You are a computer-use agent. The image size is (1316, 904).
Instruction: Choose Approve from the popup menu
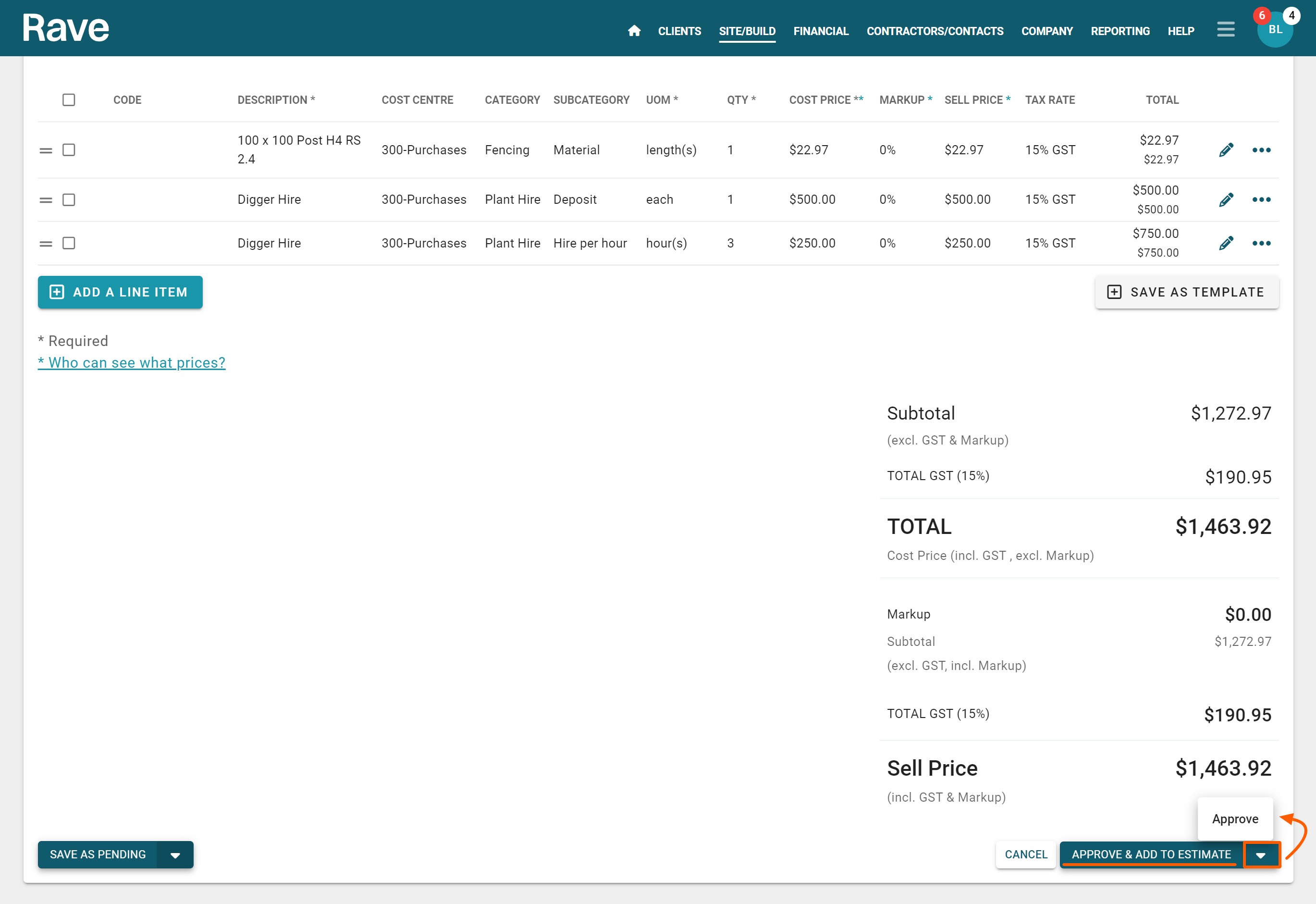pos(1234,818)
